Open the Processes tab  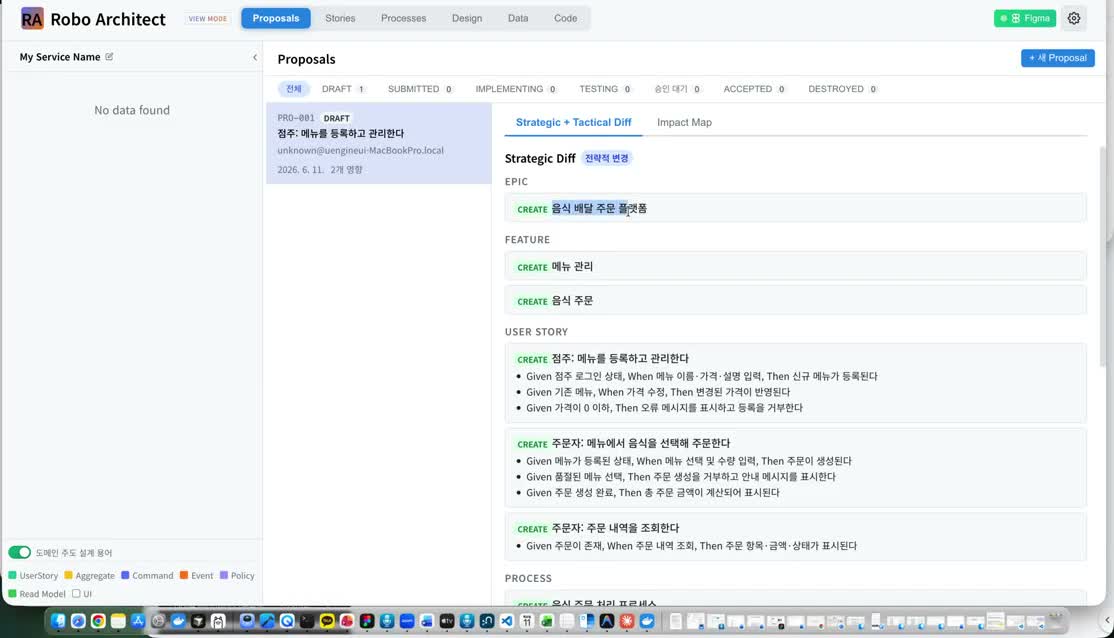404,18
